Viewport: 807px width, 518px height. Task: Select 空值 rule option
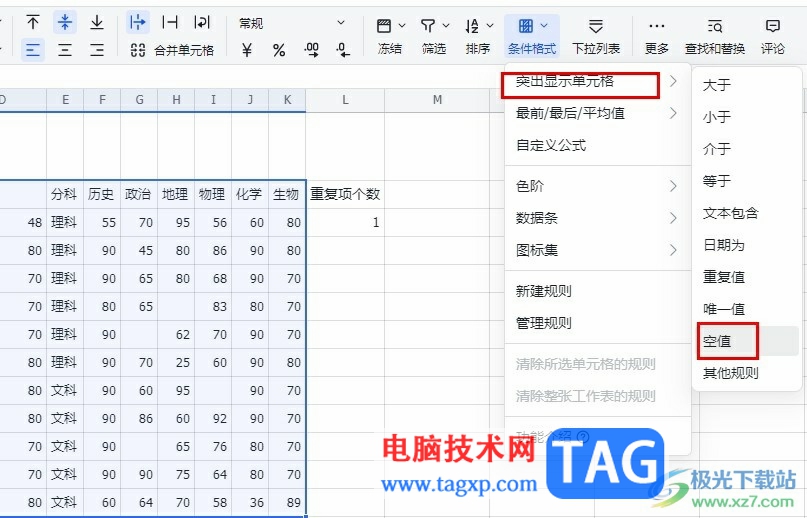747,341
